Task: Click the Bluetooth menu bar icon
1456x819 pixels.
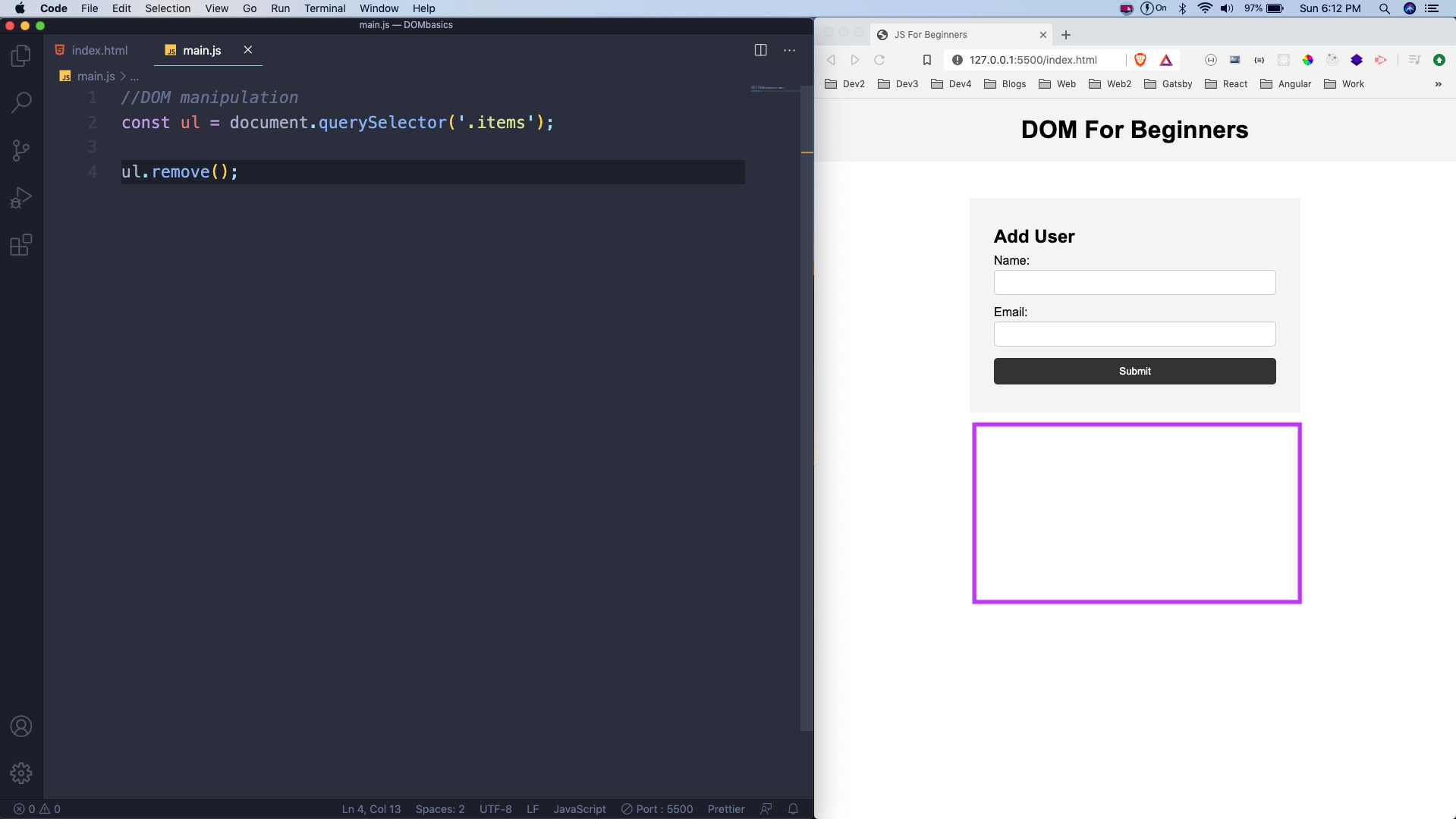Action: pos(1182,8)
